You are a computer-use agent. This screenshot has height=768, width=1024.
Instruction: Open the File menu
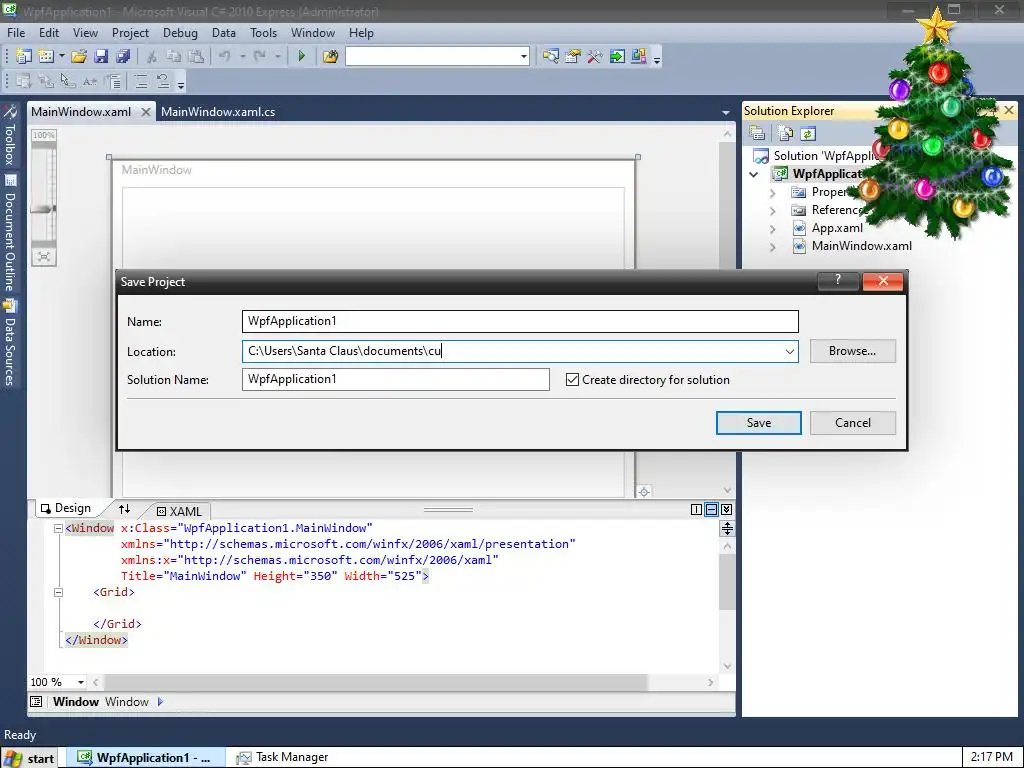point(16,33)
